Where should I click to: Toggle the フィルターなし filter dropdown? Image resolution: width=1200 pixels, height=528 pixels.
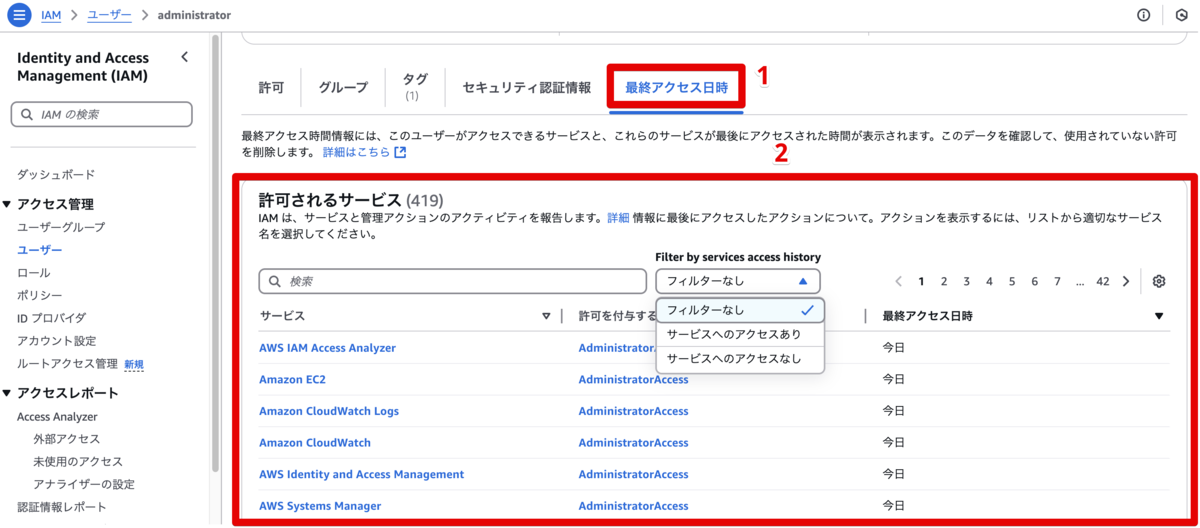[x=738, y=281]
